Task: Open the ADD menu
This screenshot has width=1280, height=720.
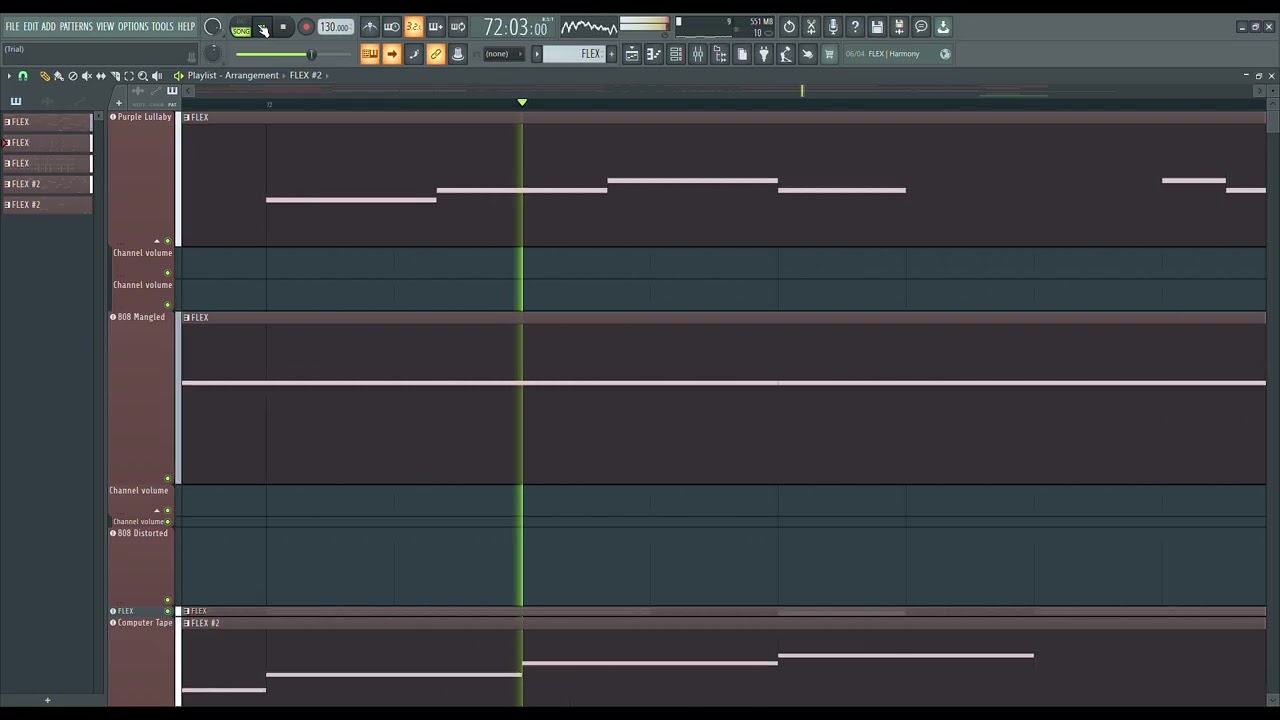Action: [x=48, y=27]
